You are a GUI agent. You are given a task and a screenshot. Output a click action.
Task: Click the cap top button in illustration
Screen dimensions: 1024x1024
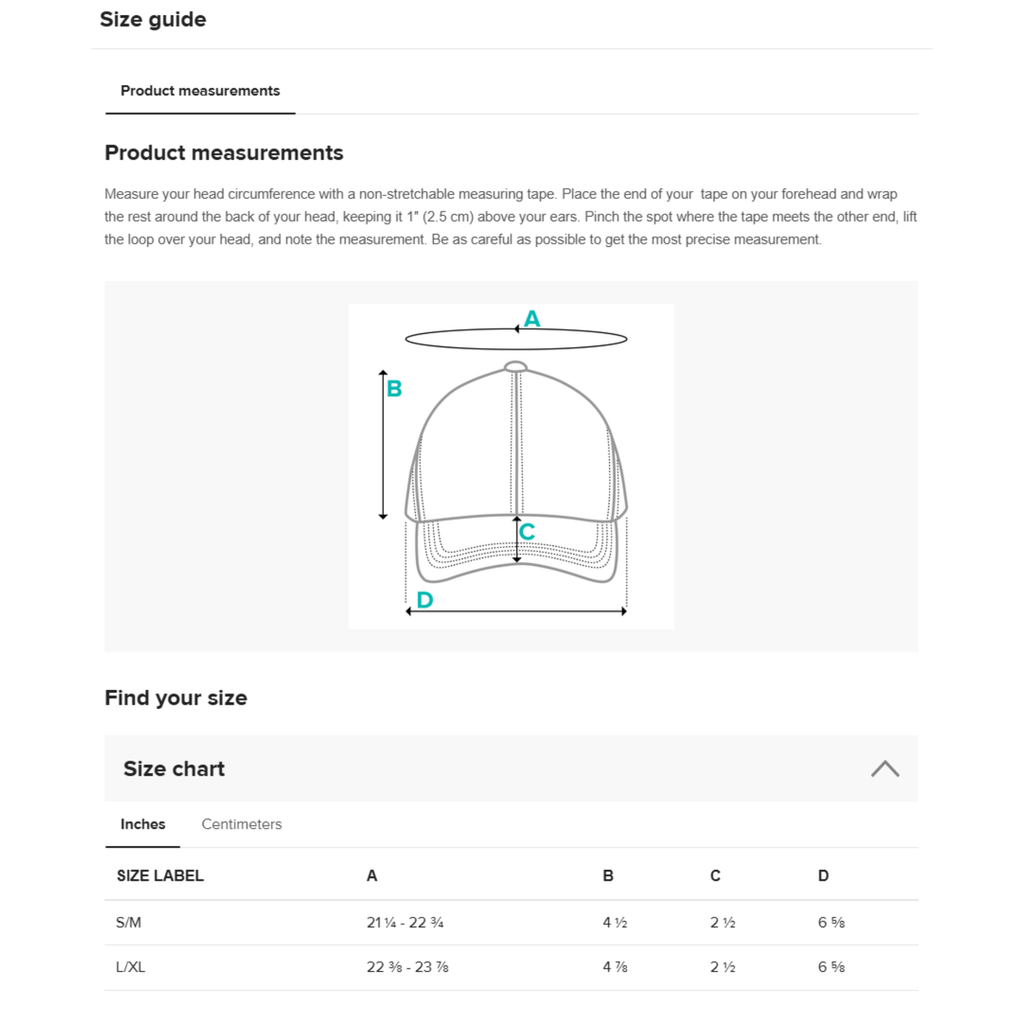pos(516,366)
